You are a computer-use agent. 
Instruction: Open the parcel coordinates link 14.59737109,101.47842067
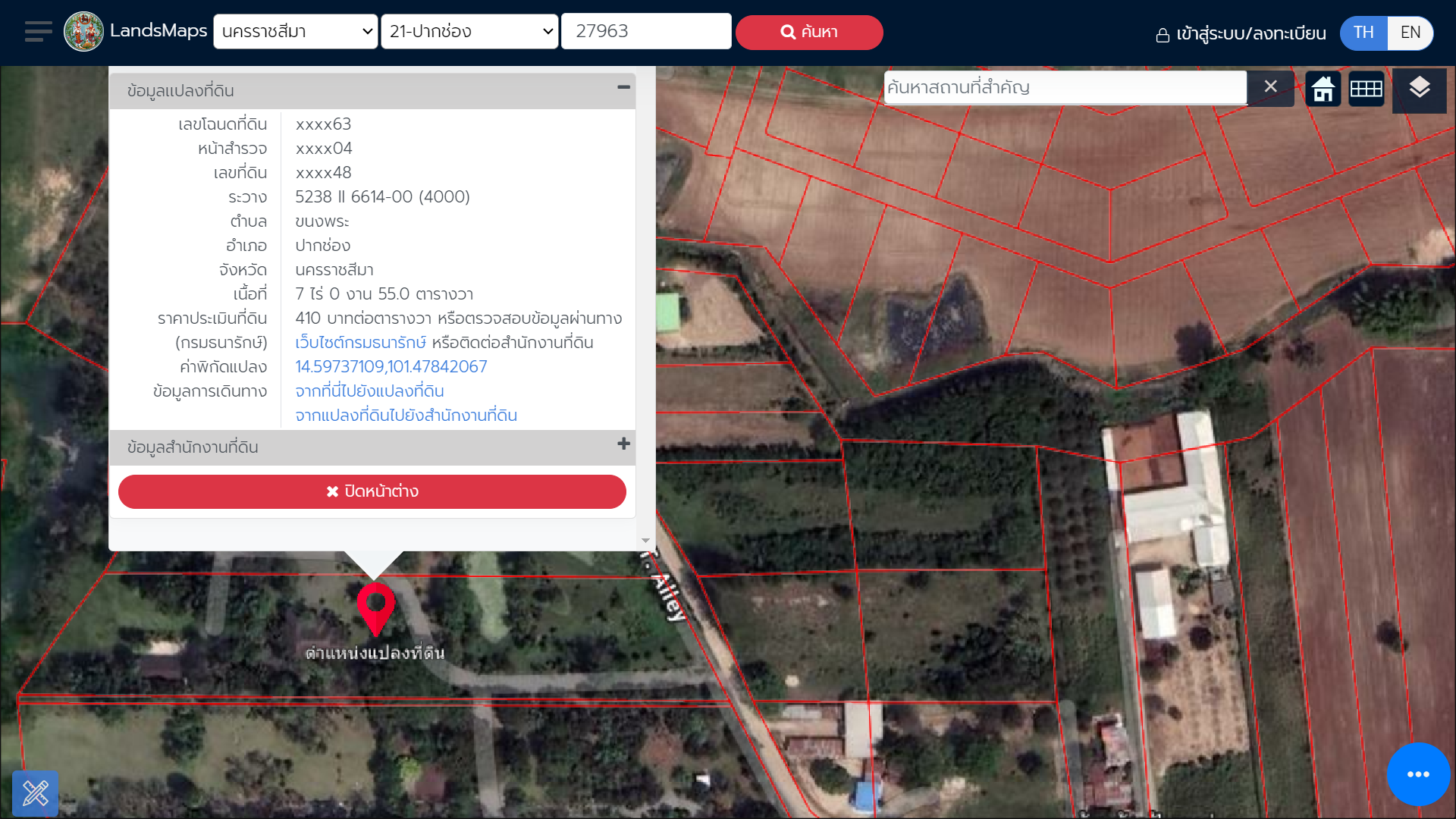click(x=391, y=367)
